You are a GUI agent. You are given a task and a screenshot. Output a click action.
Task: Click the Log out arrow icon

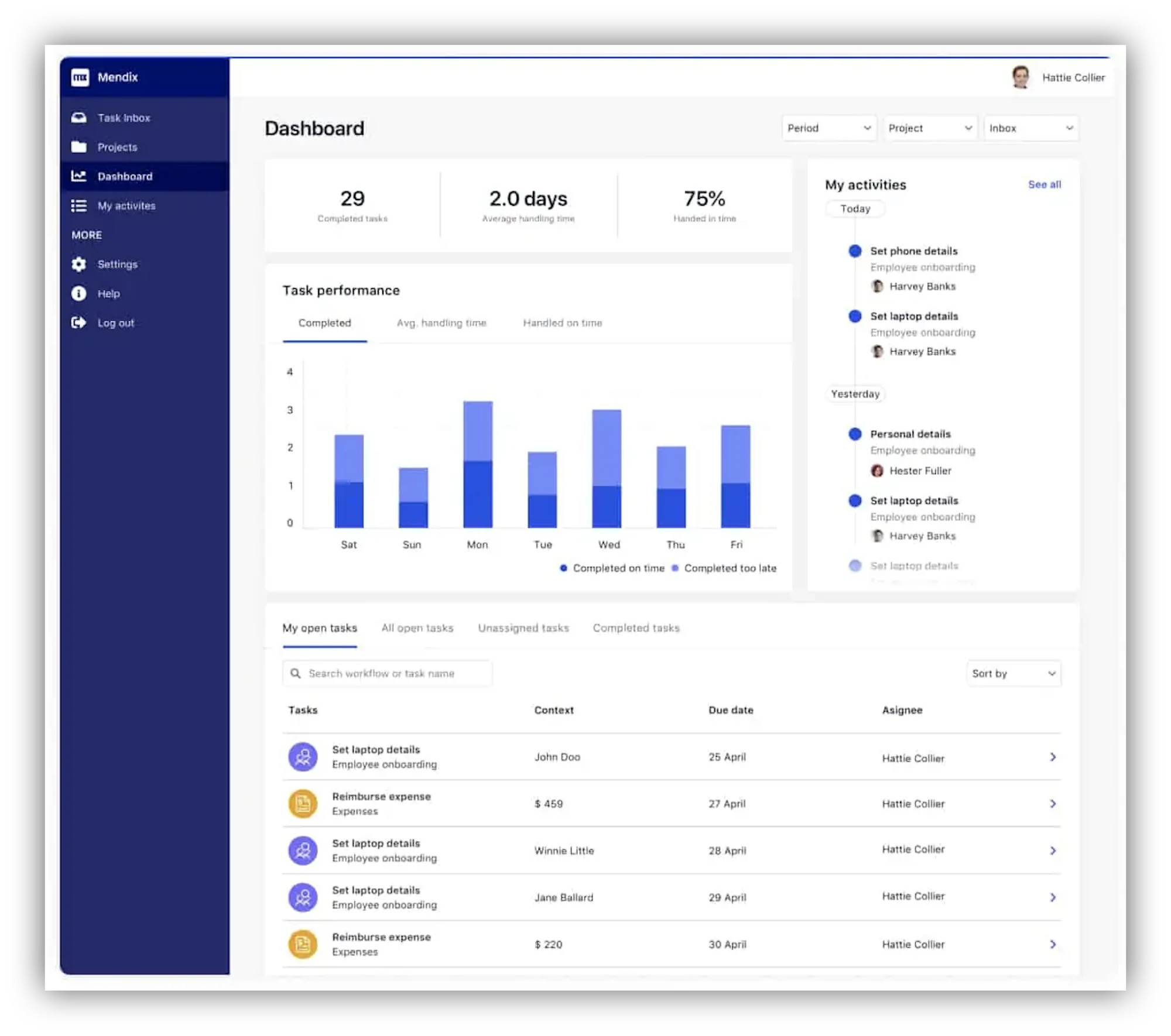pos(79,323)
